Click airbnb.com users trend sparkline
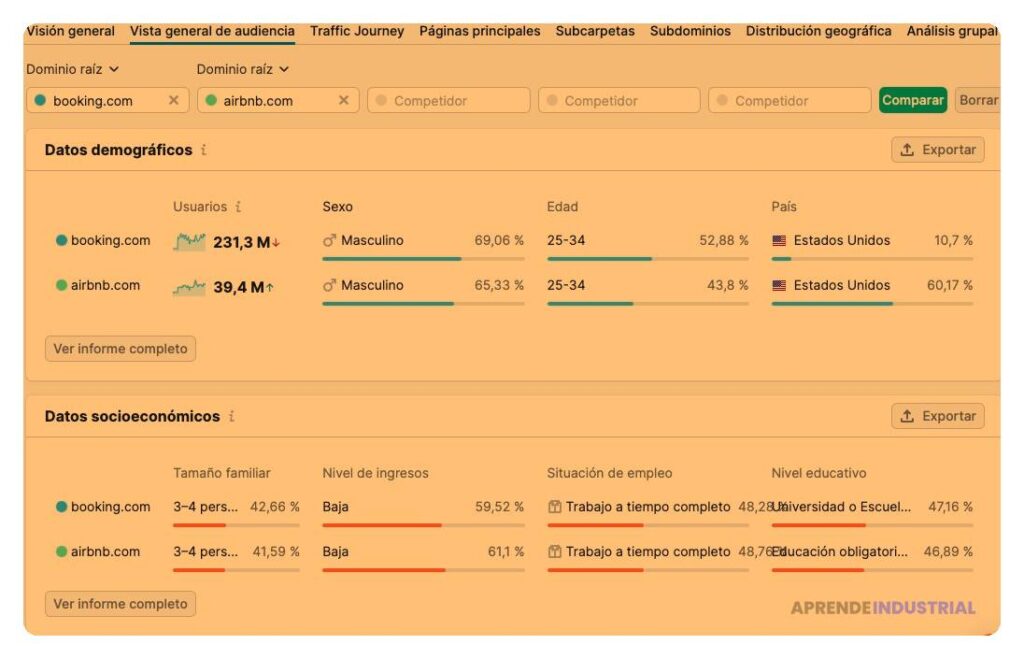 pos(189,287)
